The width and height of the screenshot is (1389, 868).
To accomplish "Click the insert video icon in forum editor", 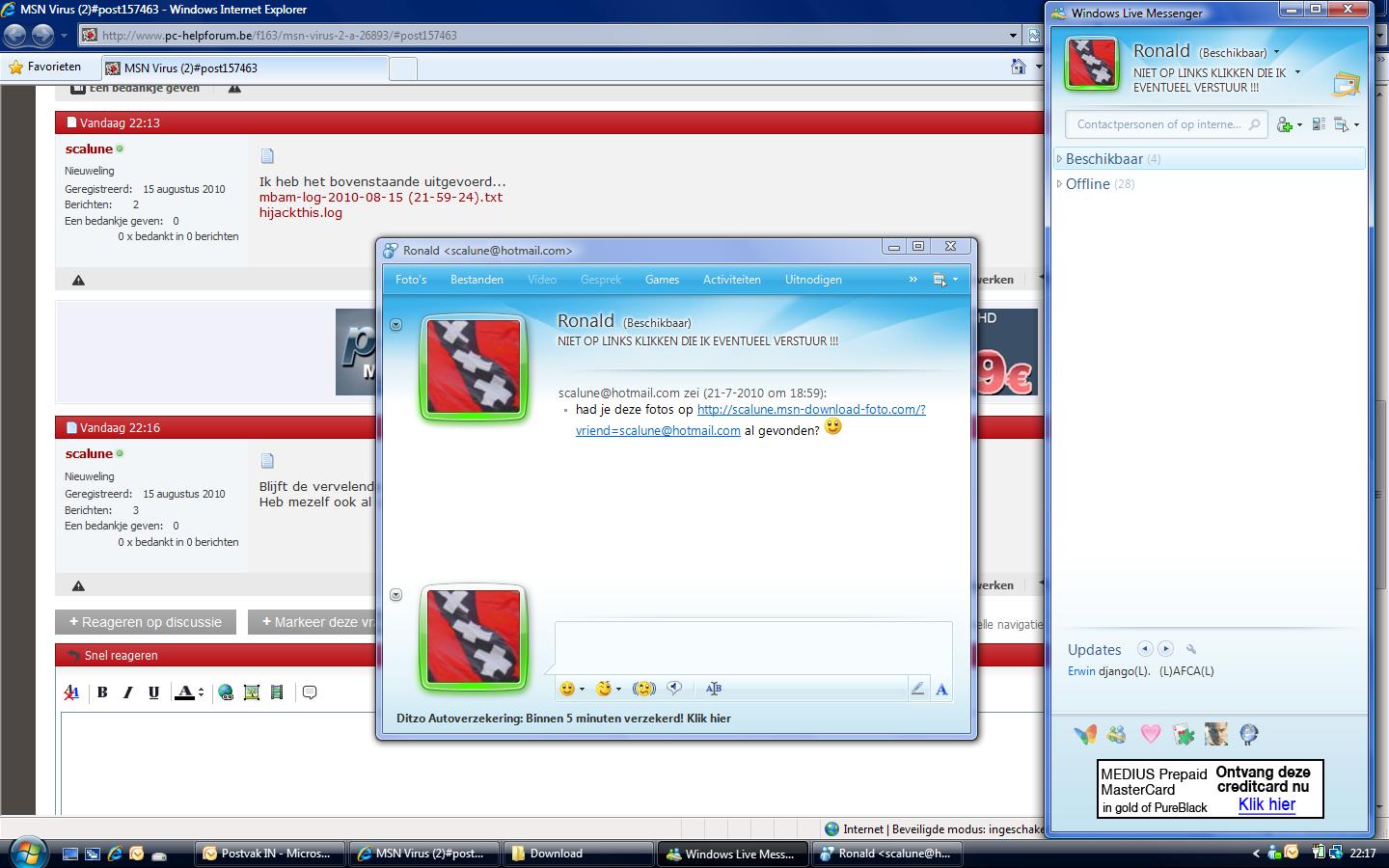I will (277, 692).
